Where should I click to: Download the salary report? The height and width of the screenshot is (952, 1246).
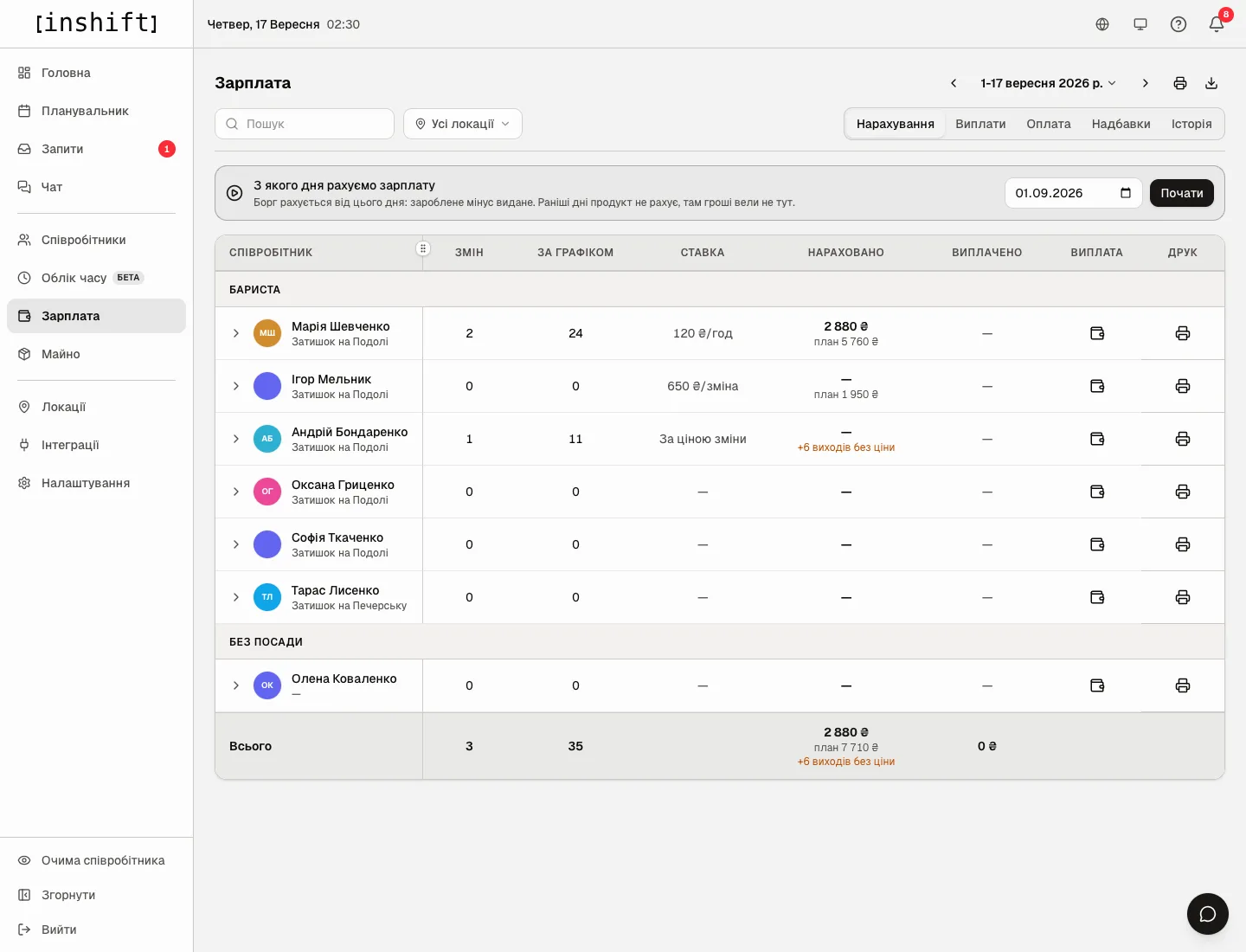pyautogui.click(x=1211, y=83)
